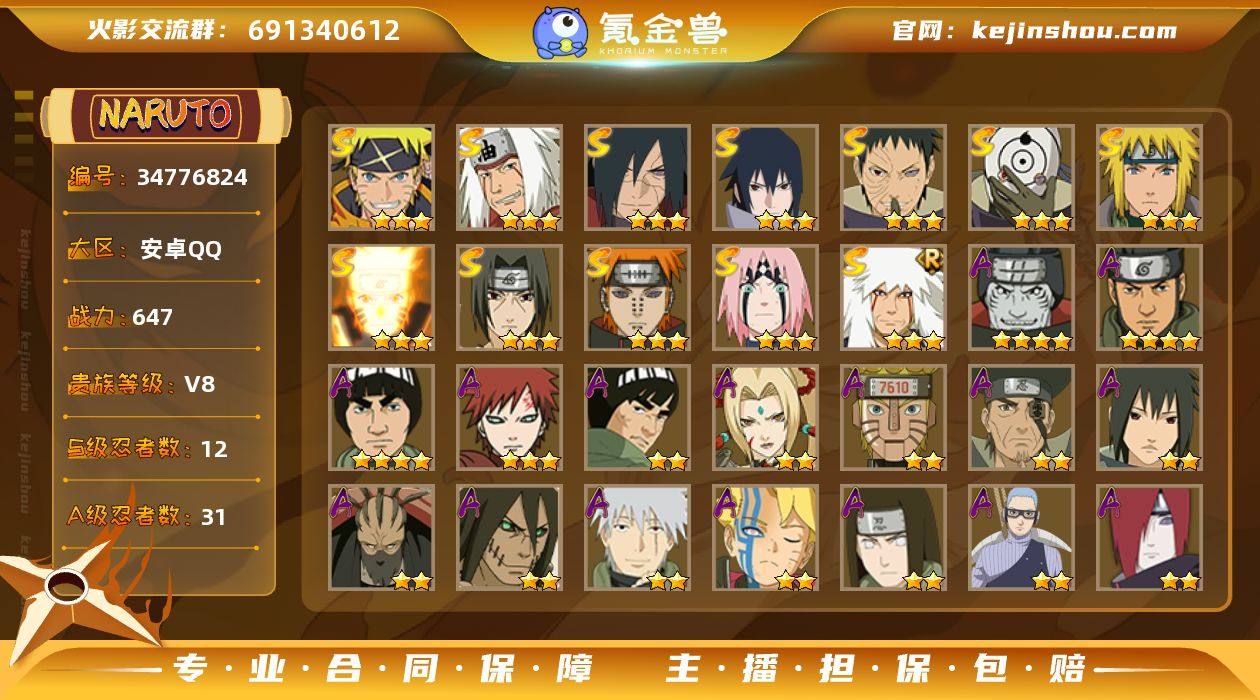Select the sleeping Boruto blue-marked portrait
Image resolution: width=1260 pixels, height=700 pixels.
pos(765,537)
